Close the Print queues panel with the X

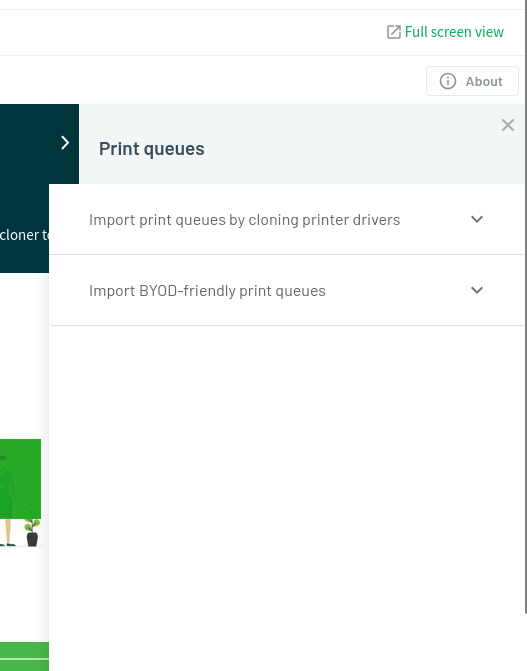coord(508,125)
